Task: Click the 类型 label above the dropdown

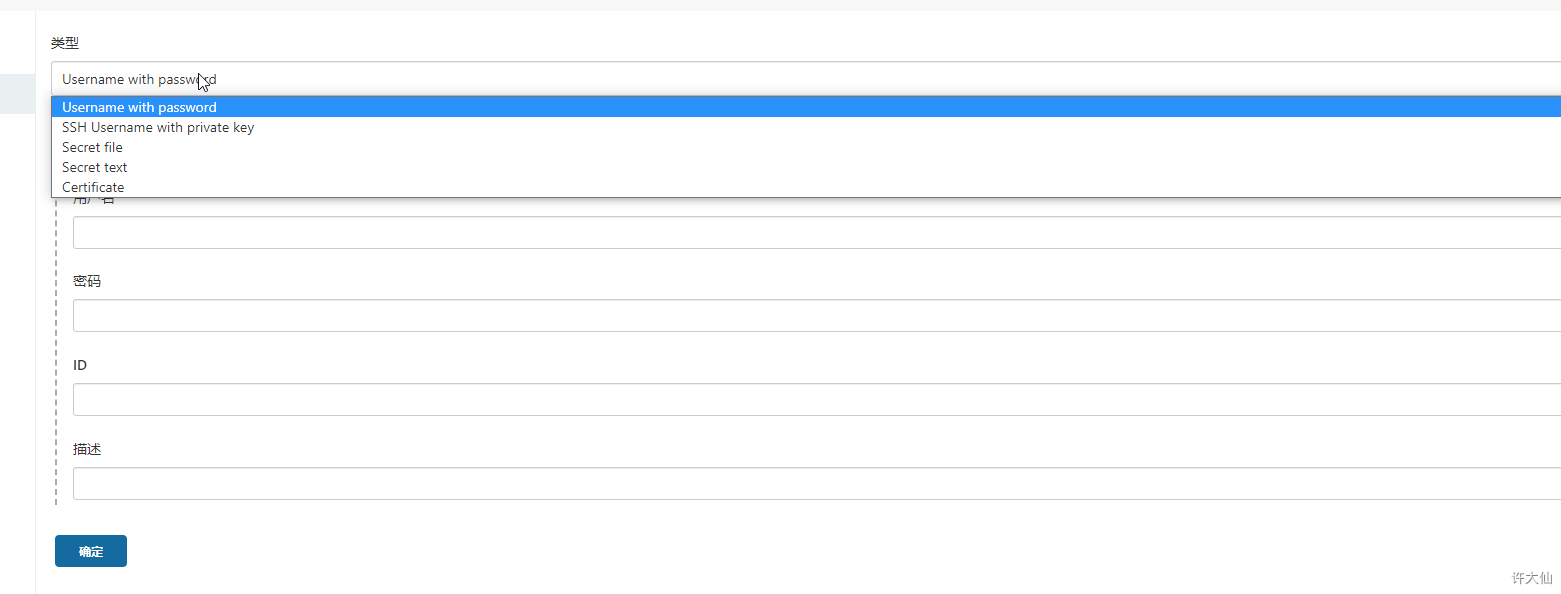Action: point(65,43)
